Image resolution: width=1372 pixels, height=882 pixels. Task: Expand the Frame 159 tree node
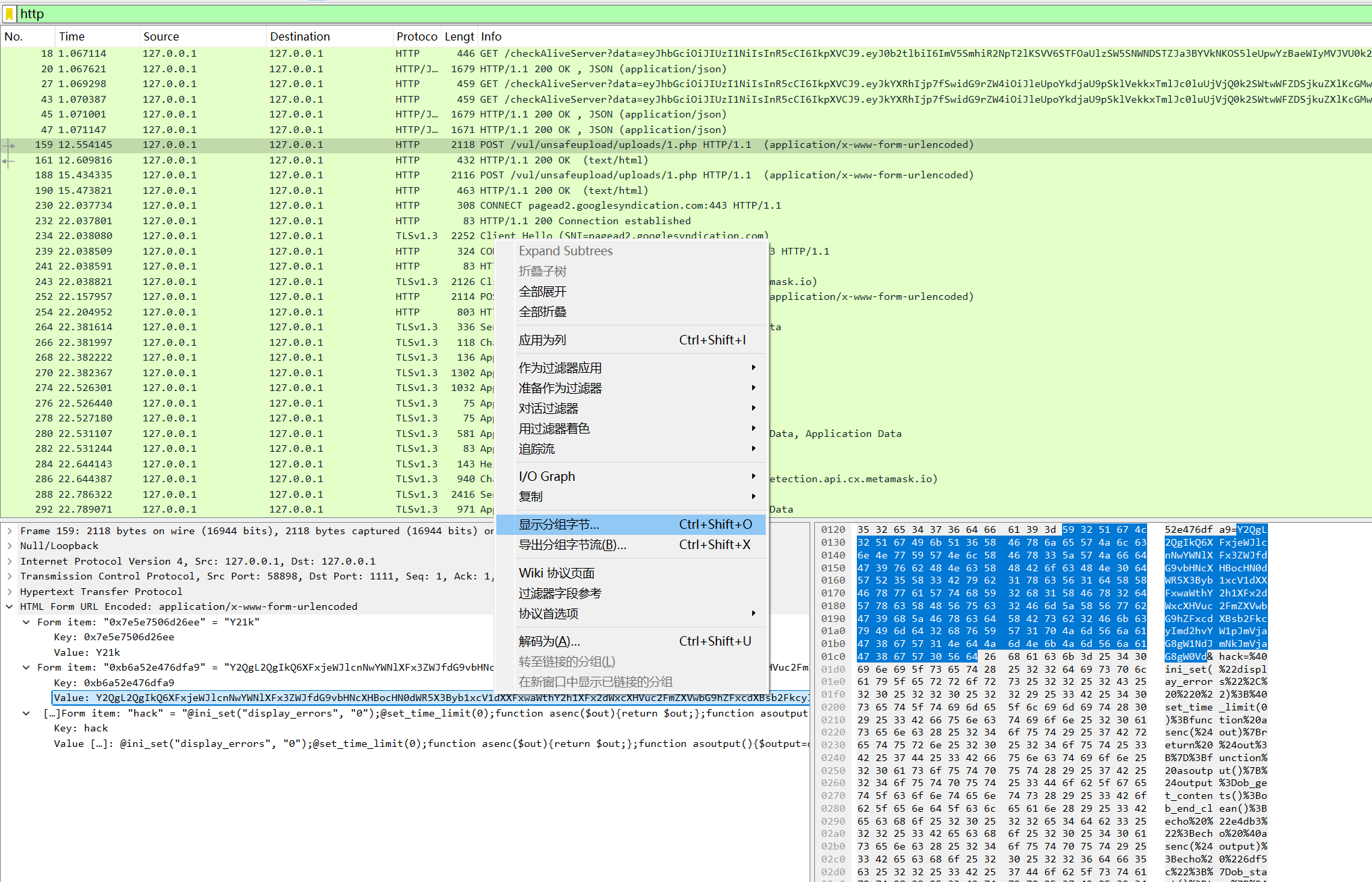tap(9, 531)
